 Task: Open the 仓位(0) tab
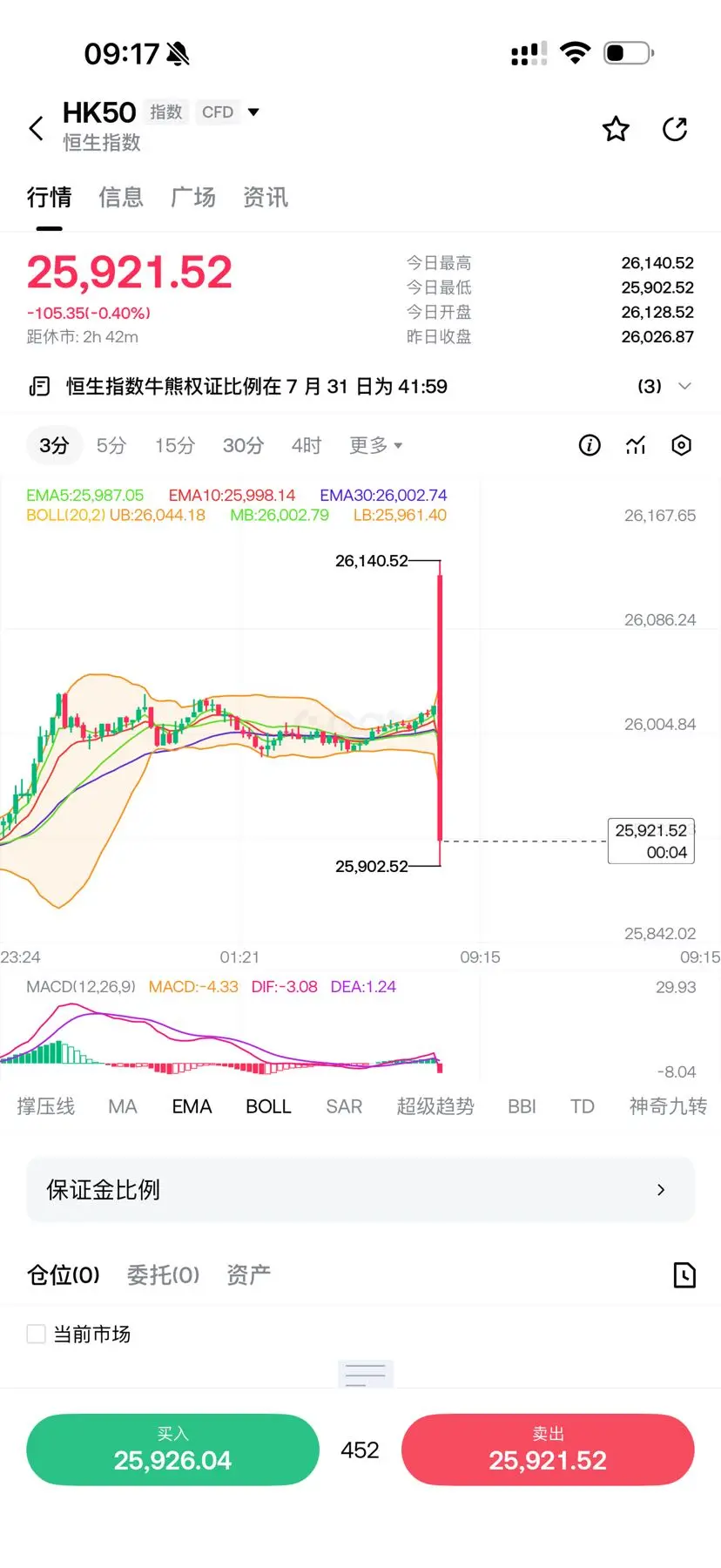point(64,1275)
